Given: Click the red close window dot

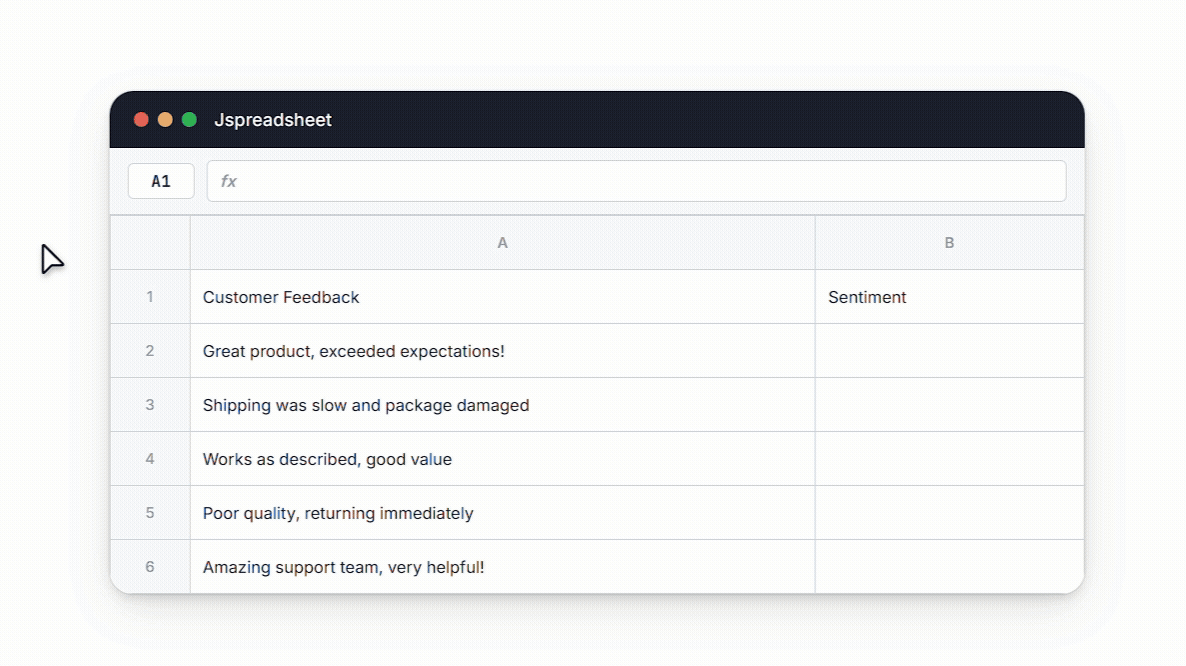Looking at the screenshot, I should click(x=141, y=120).
